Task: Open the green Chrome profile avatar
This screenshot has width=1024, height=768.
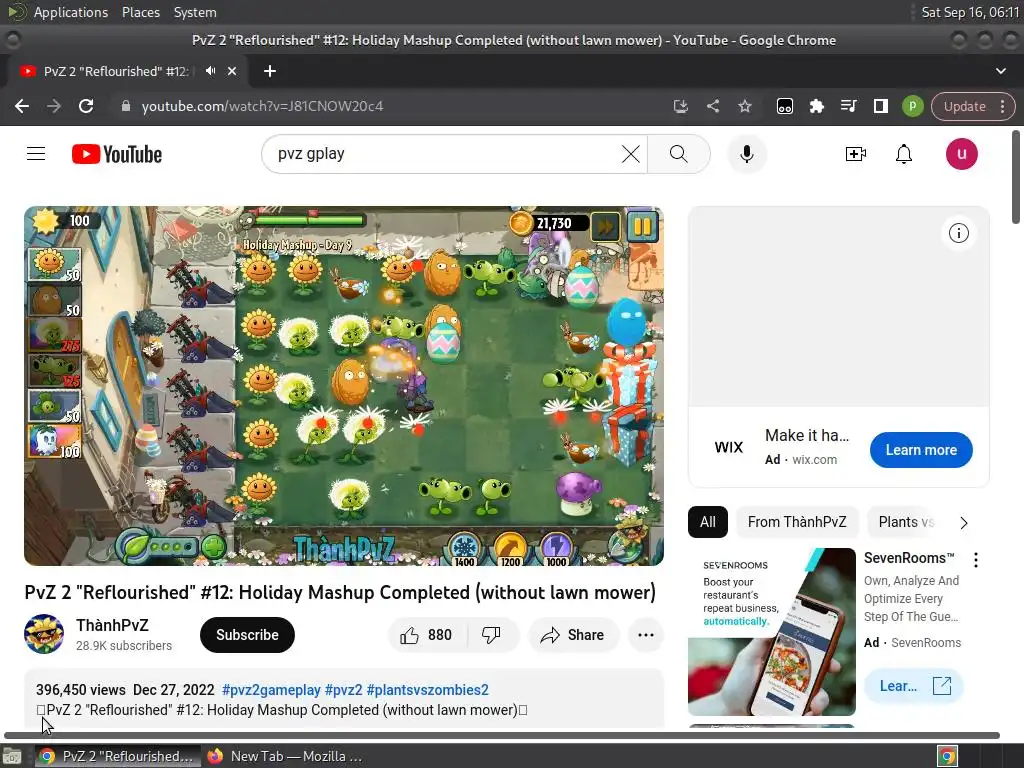Action: click(912, 106)
